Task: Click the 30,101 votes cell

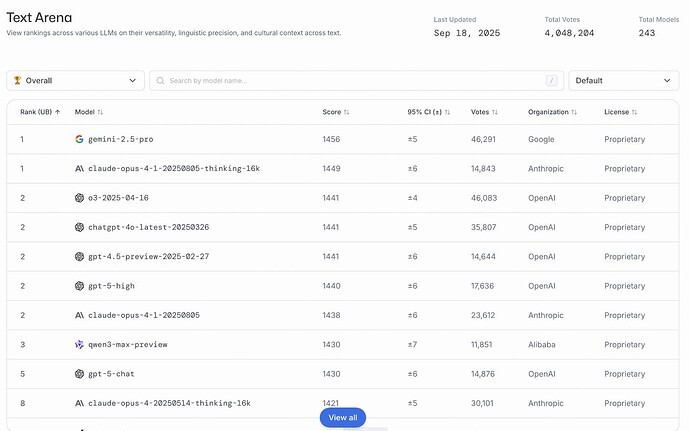Action: pyautogui.click(x=482, y=403)
